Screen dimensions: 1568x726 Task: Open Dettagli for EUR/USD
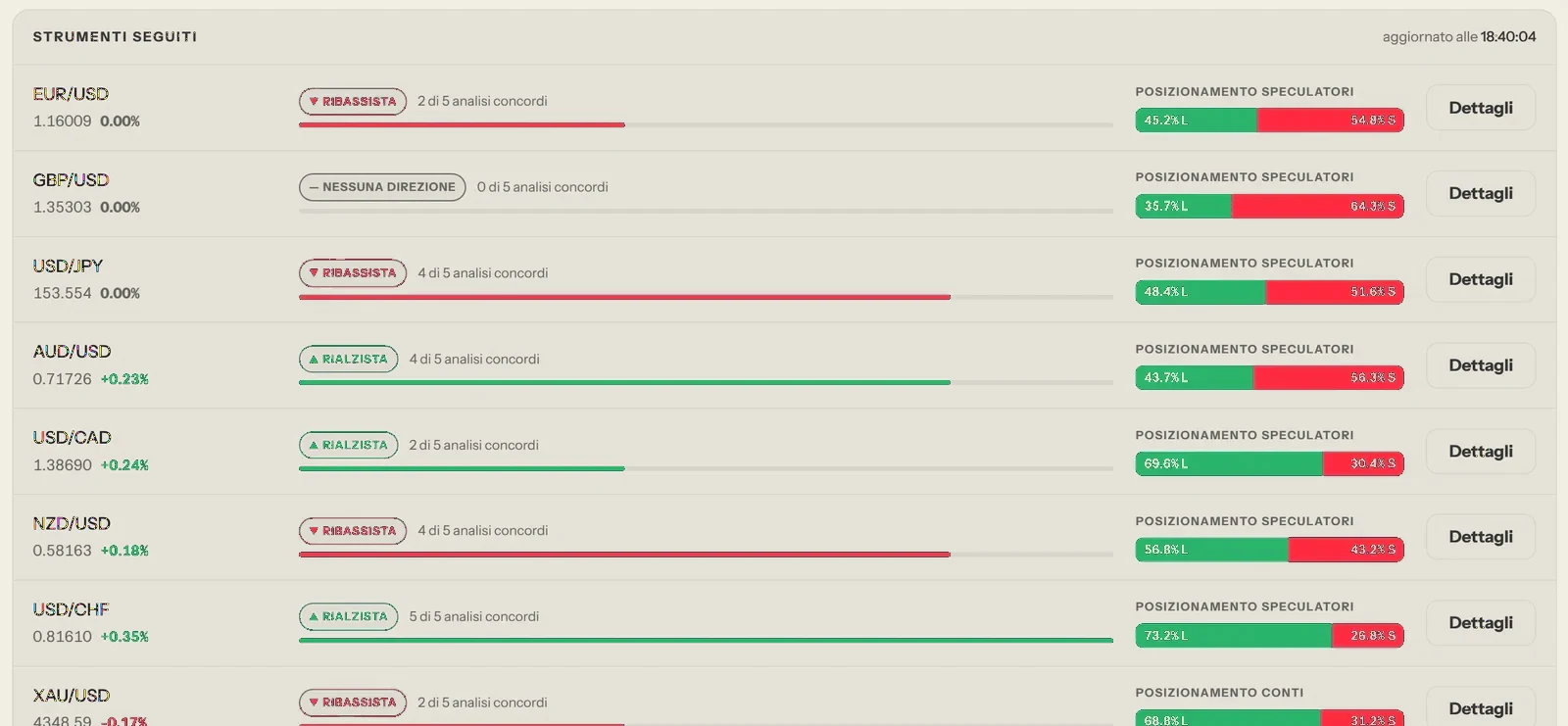click(1480, 108)
